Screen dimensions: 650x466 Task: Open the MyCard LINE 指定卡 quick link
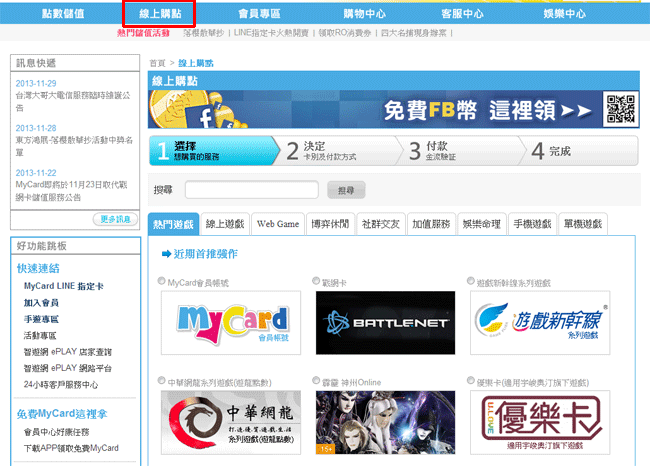[x=63, y=286]
